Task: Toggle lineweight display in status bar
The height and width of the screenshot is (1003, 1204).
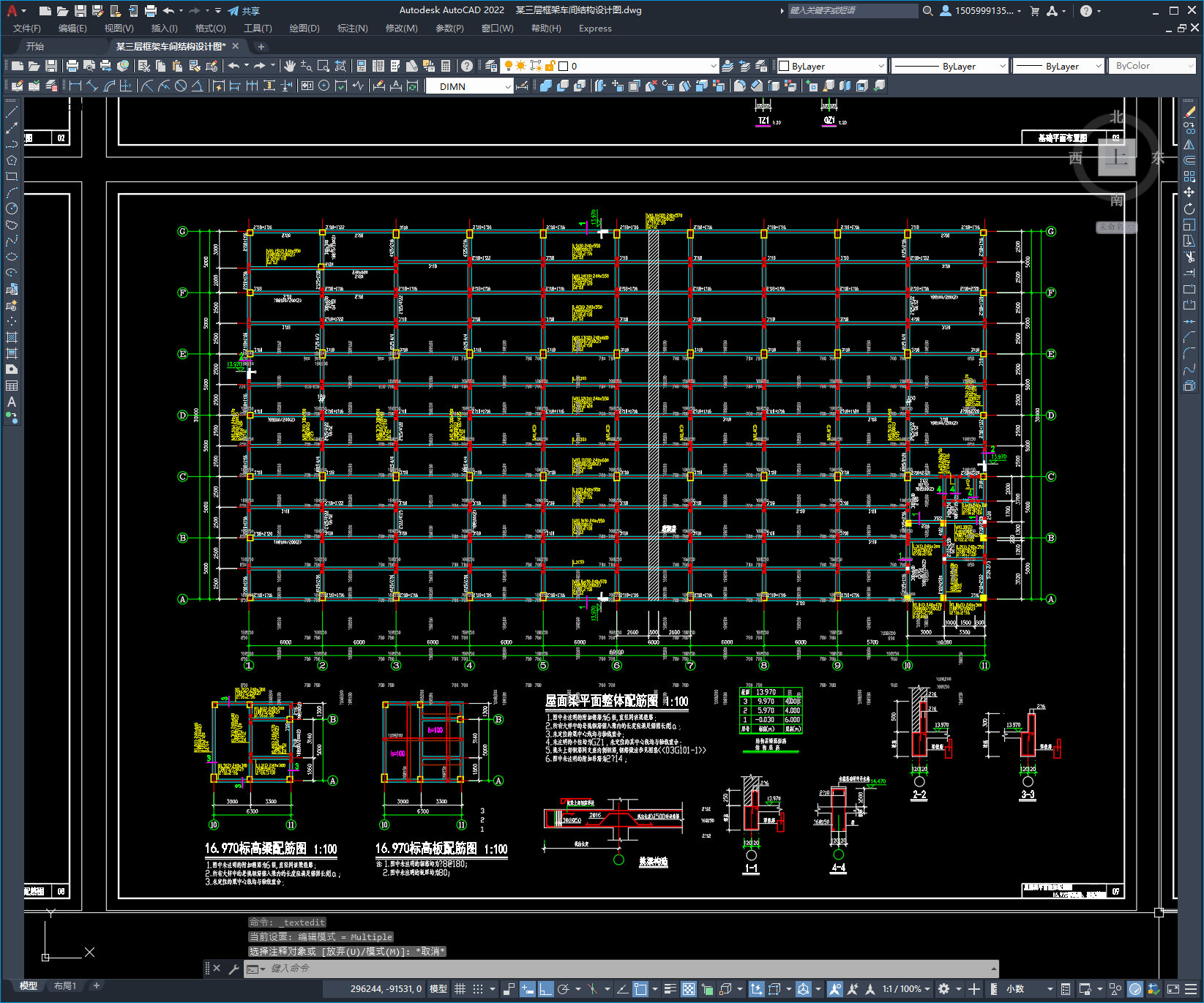Action: tap(670, 989)
